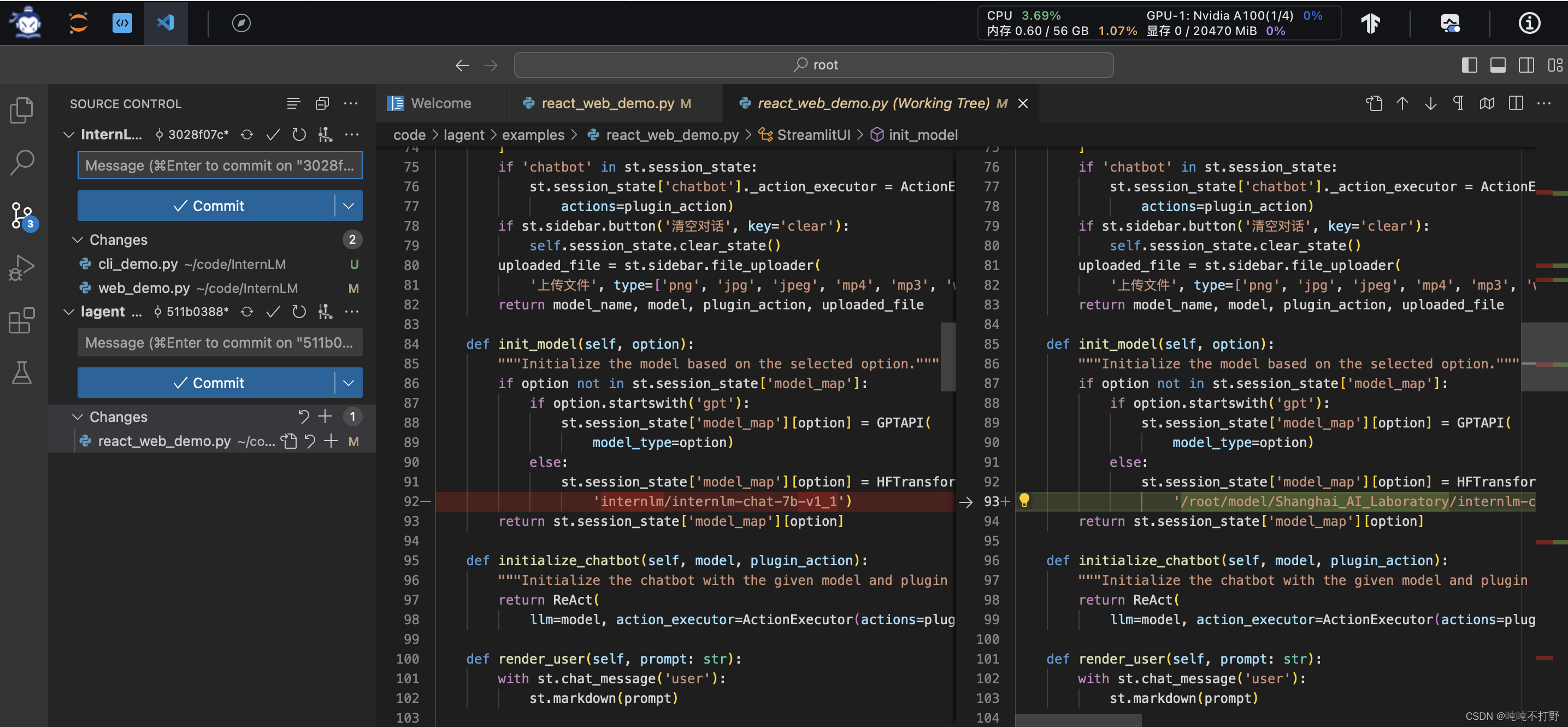The image size is (1568, 727).
Task: Navigate forward with the right arrow
Action: point(491,65)
